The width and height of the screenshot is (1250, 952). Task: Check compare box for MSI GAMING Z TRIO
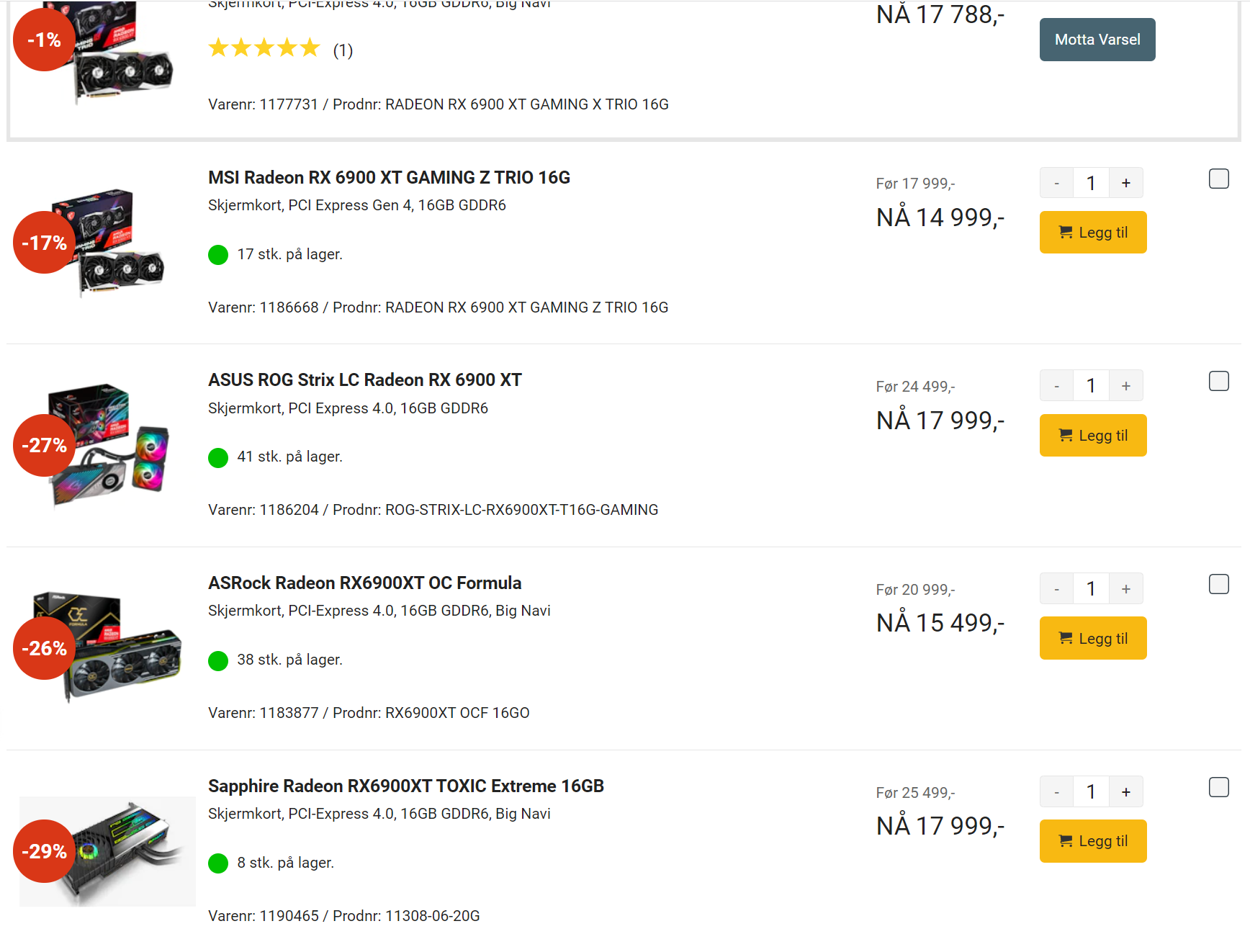(x=1218, y=179)
